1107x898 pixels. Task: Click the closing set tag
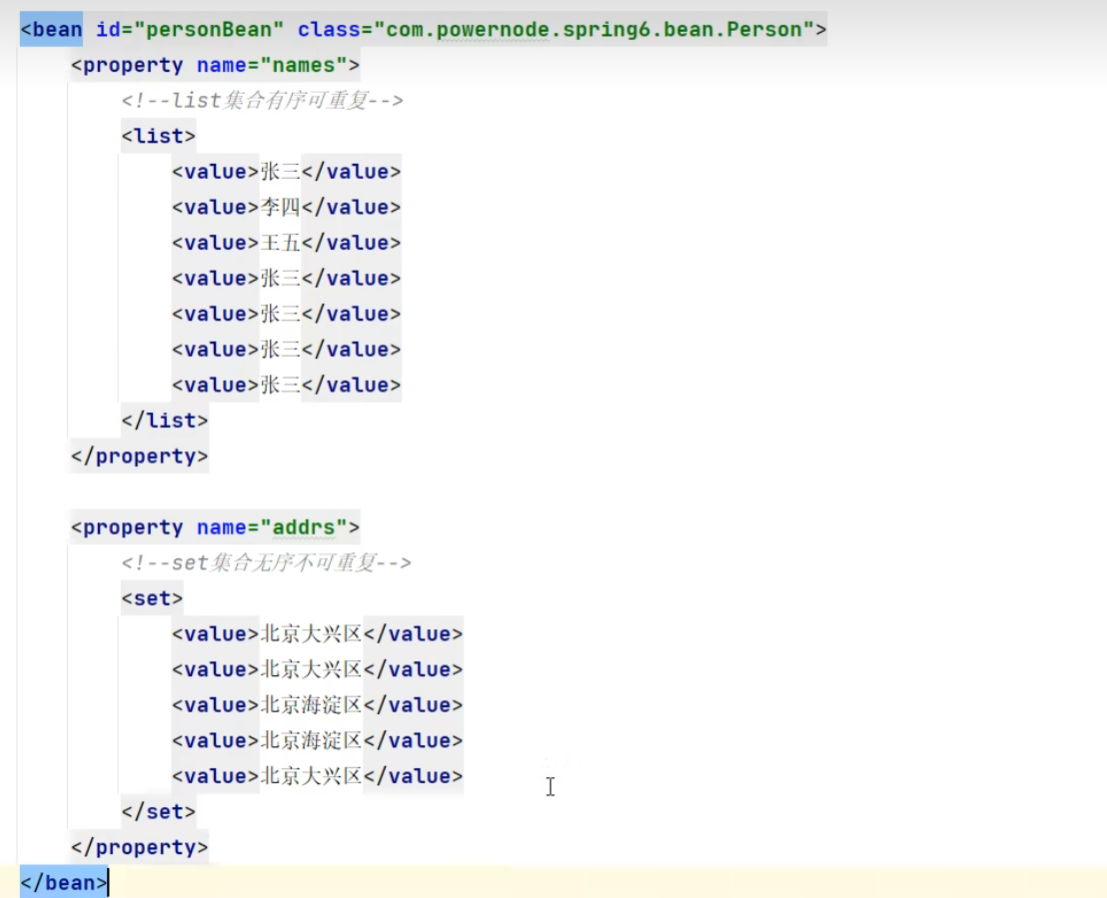pos(158,811)
